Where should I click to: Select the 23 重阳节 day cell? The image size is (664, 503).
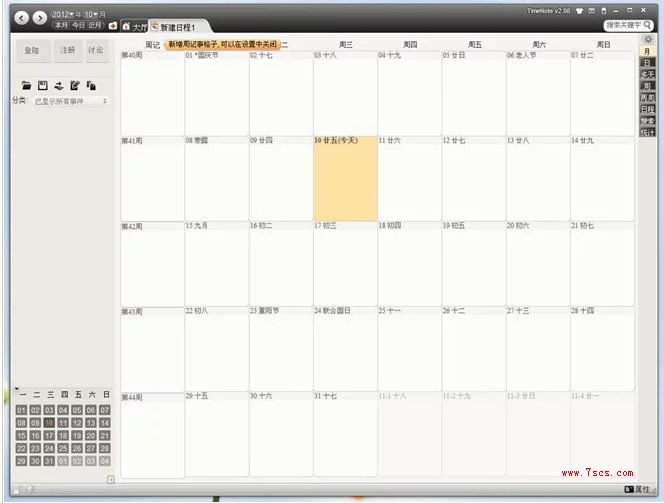(281, 349)
